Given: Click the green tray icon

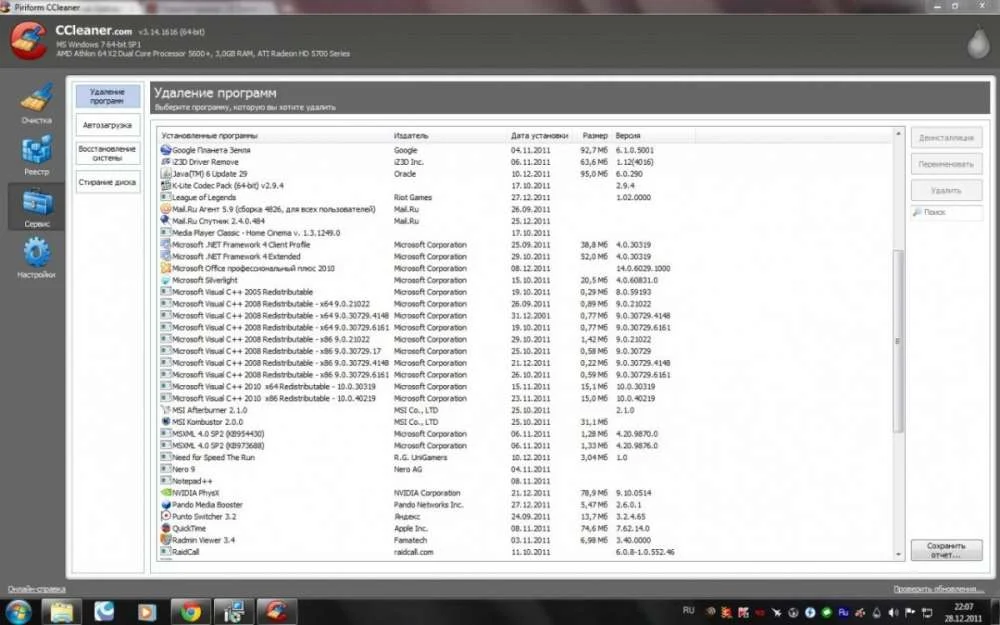Looking at the screenshot, I should (827, 613).
